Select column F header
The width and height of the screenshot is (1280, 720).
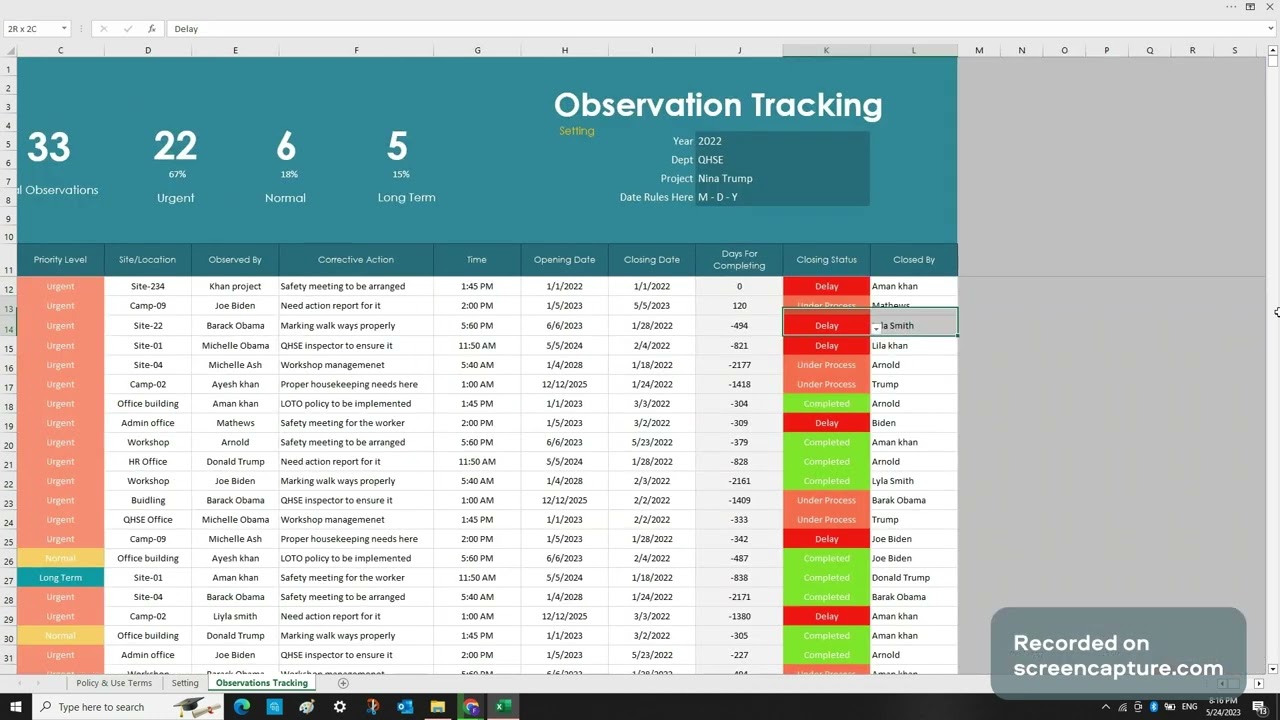(356, 50)
